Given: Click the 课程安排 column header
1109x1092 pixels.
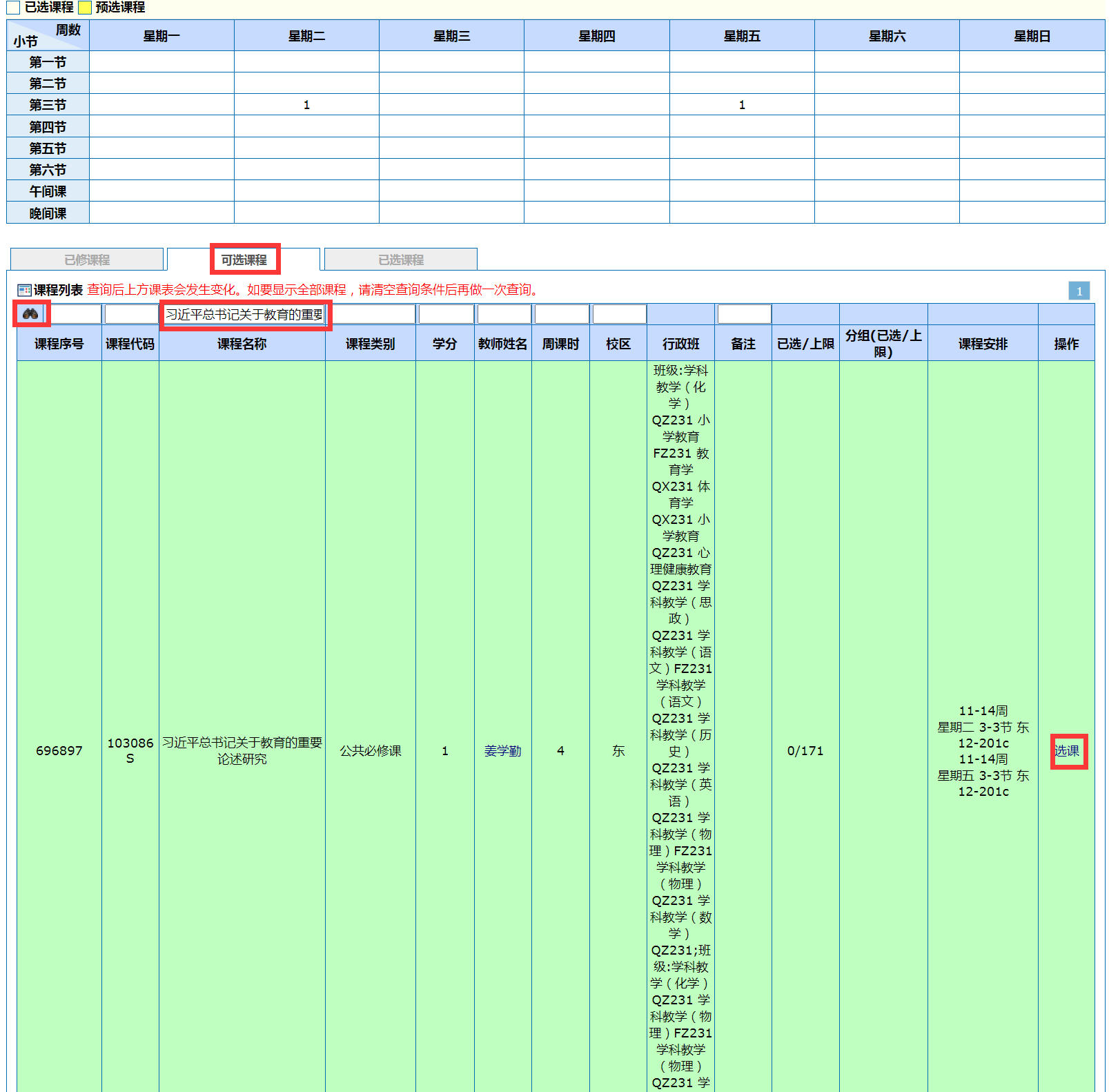Looking at the screenshot, I should pyautogui.click(x=983, y=344).
